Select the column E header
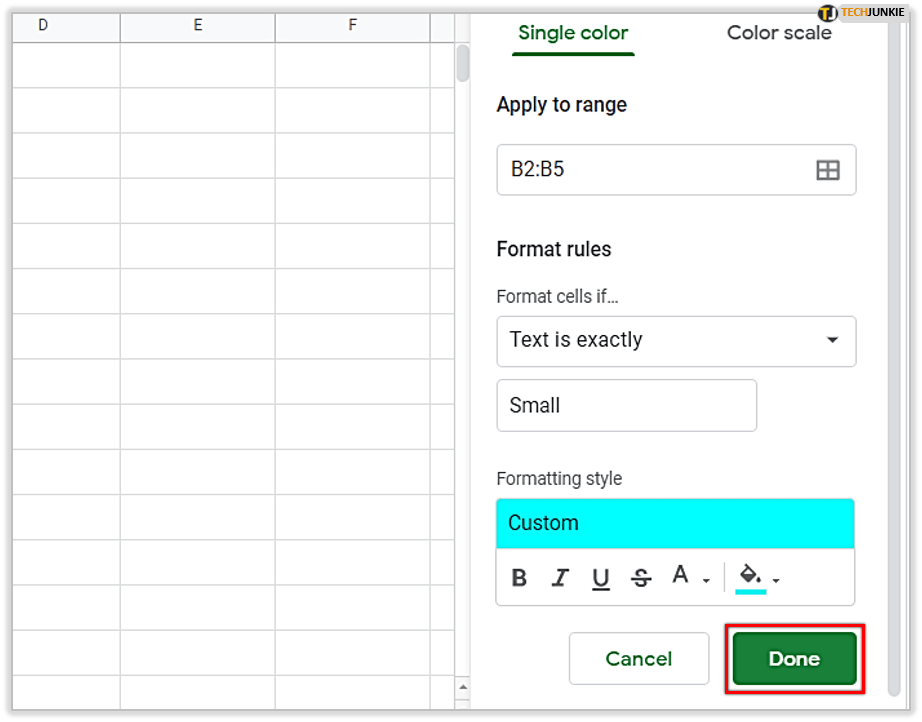 pos(197,25)
